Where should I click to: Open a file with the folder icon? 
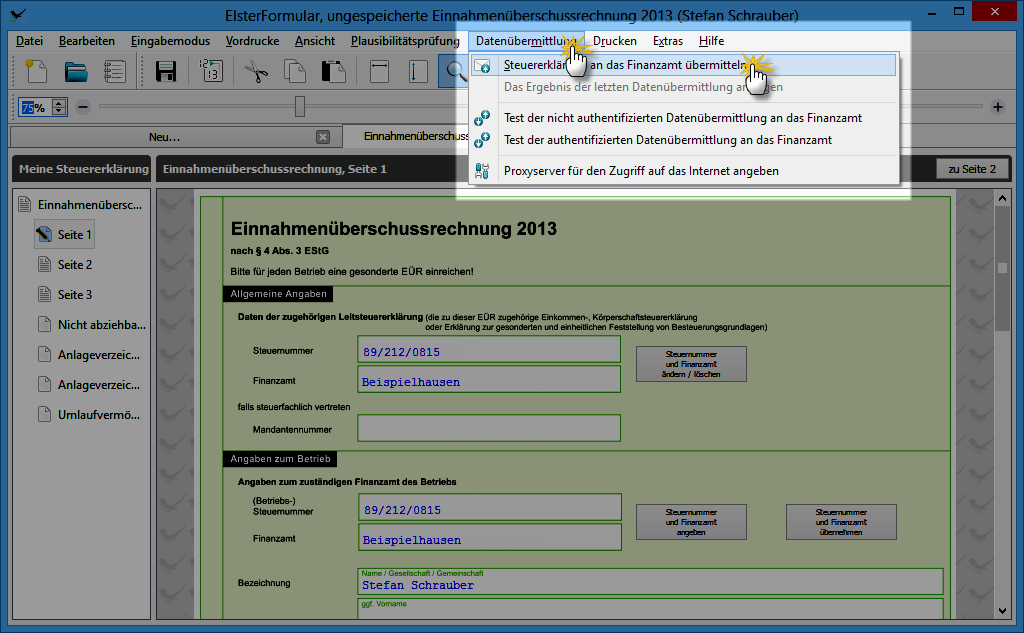click(76, 71)
